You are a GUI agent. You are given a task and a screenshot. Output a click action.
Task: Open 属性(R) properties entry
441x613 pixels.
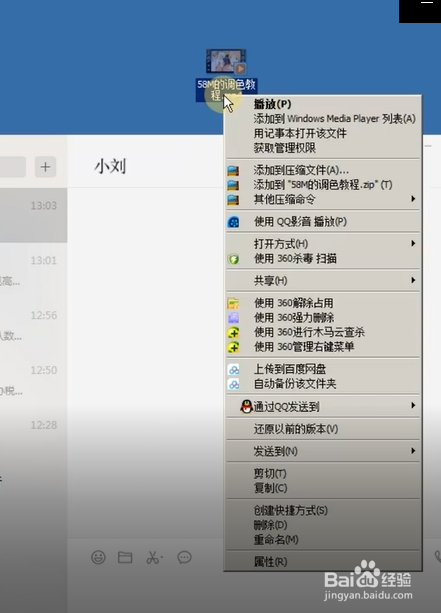click(x=323, y=562)
